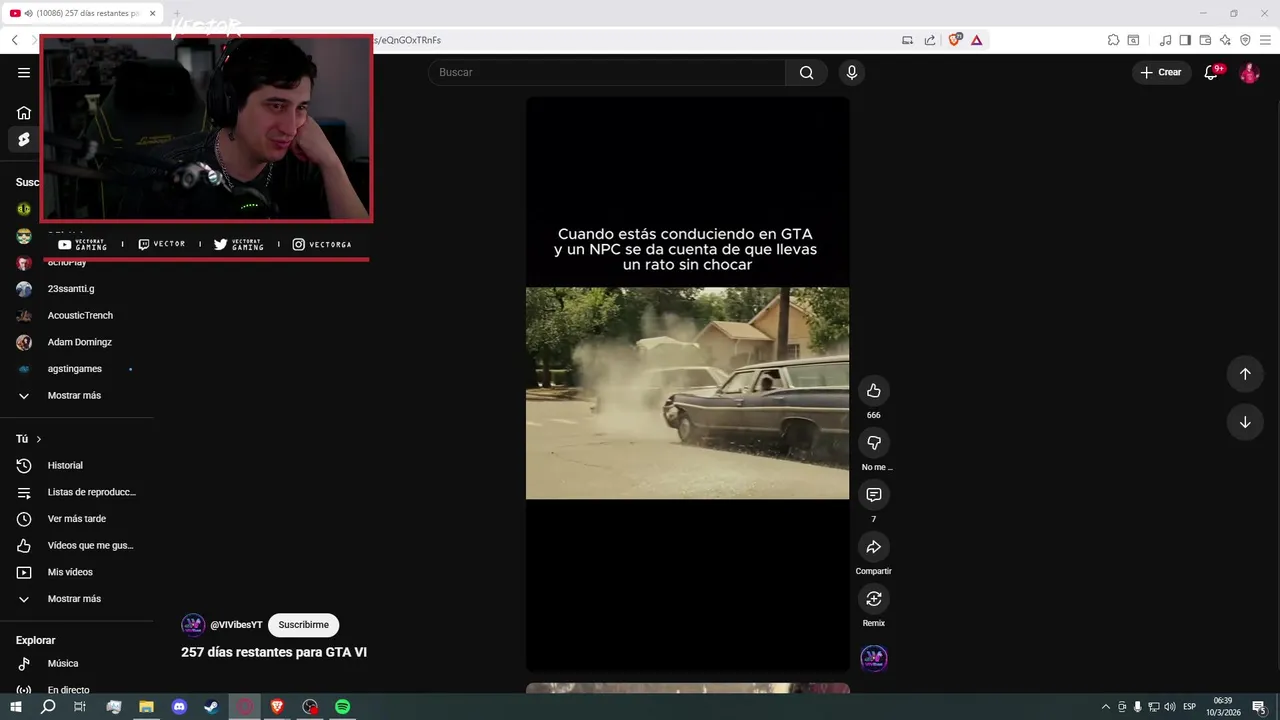
Task: Go to next Short with down arrow
Action: 1245,422
